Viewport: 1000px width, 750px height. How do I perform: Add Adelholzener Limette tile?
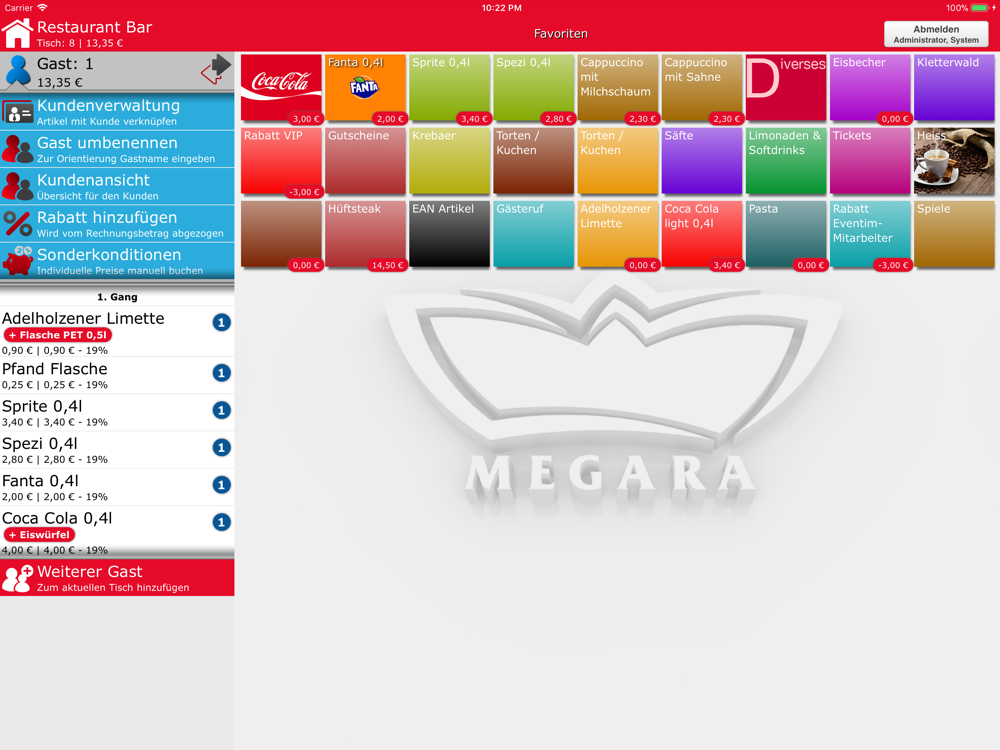pos(618,234)
